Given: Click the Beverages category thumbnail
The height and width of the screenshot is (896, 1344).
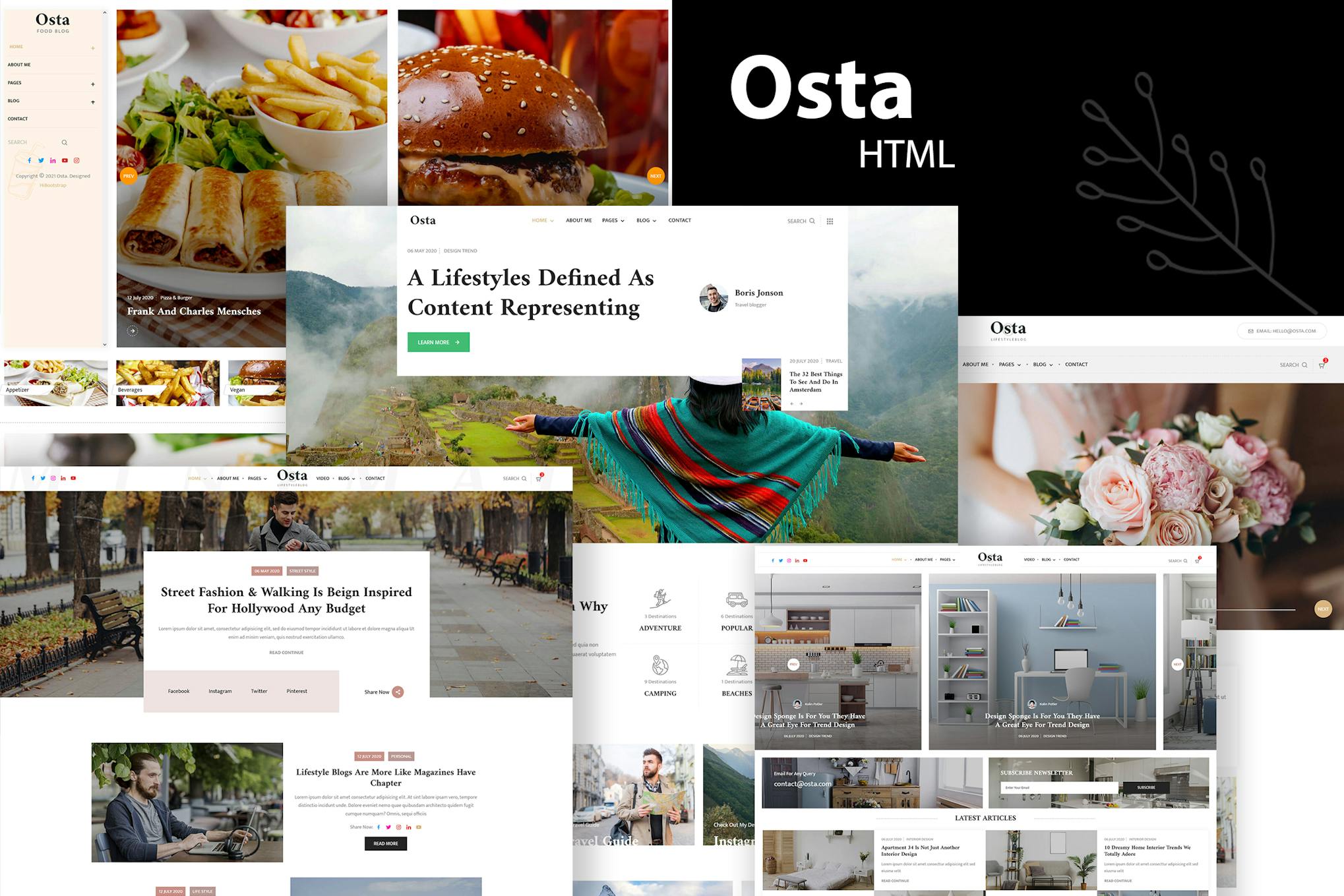Looking at the screenshot, I should (168, 382).
